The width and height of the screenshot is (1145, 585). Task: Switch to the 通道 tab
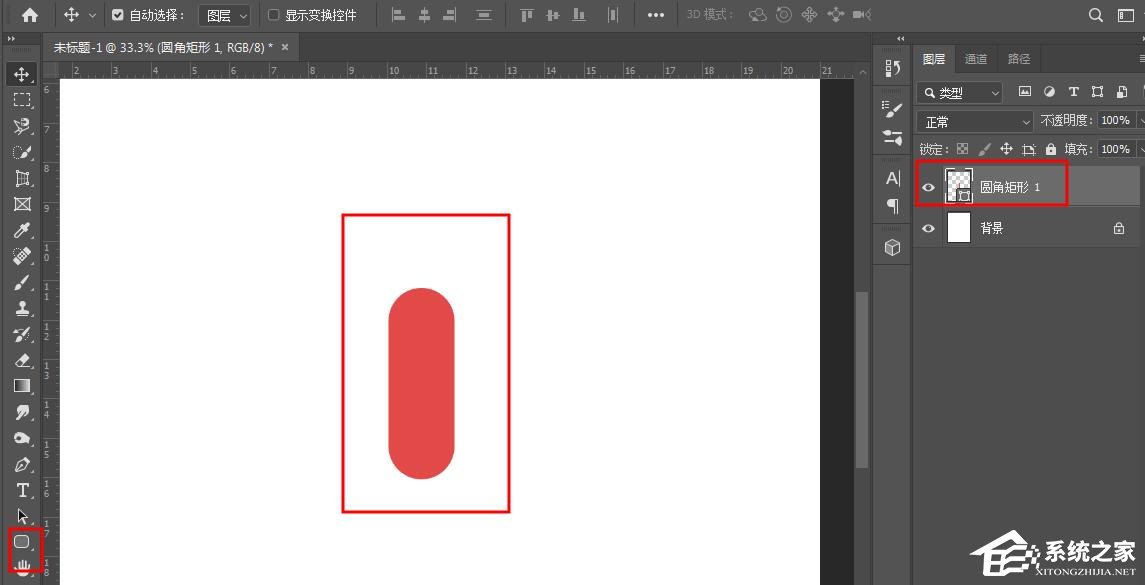click(x=976, y=59)
